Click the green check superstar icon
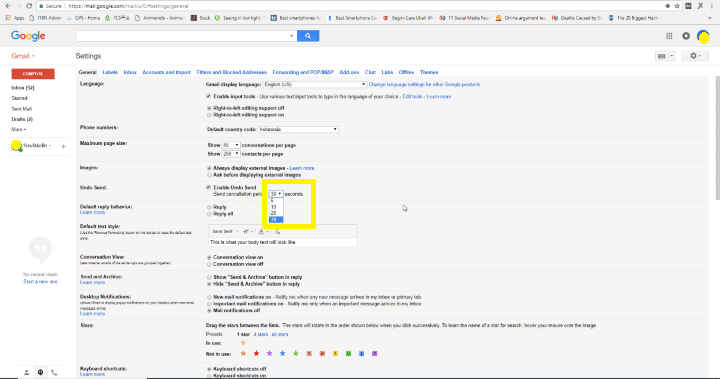This screenshot has height=379, width=720. point(349,354)
